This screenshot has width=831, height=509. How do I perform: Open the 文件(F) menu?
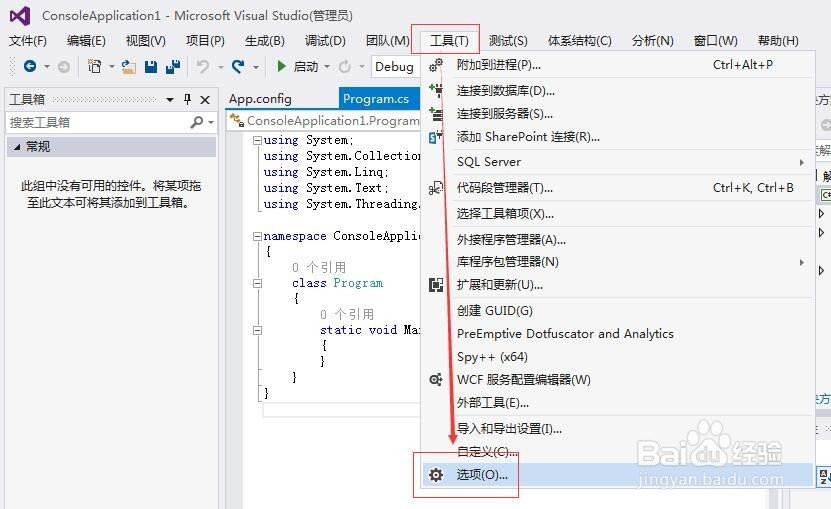[28, 41]
